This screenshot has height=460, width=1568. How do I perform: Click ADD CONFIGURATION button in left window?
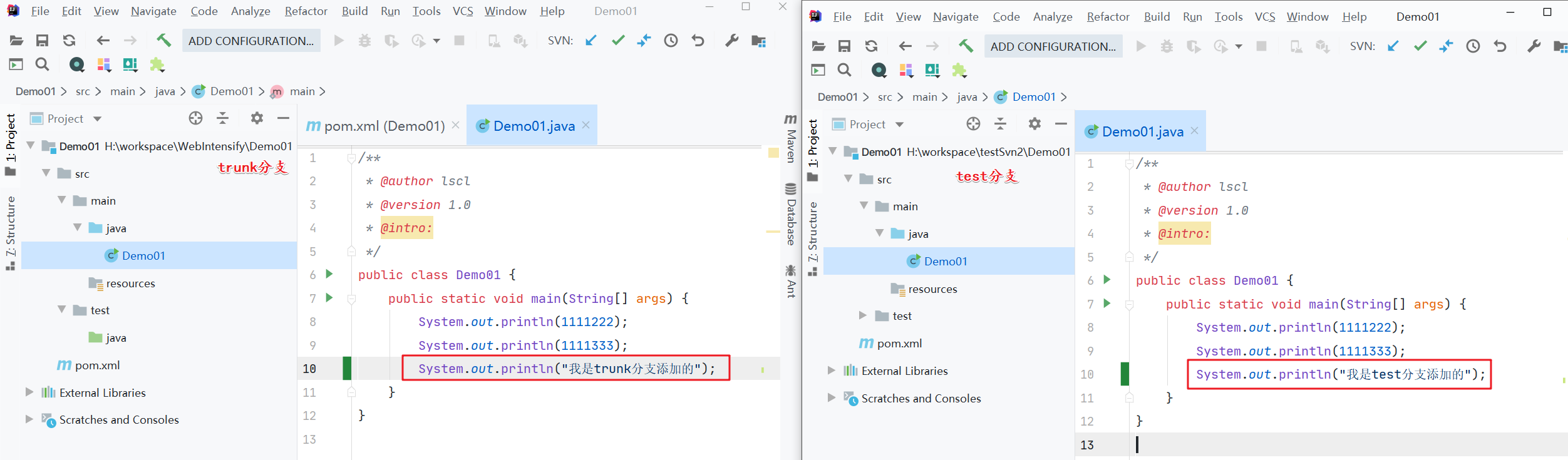pos(251,41)
